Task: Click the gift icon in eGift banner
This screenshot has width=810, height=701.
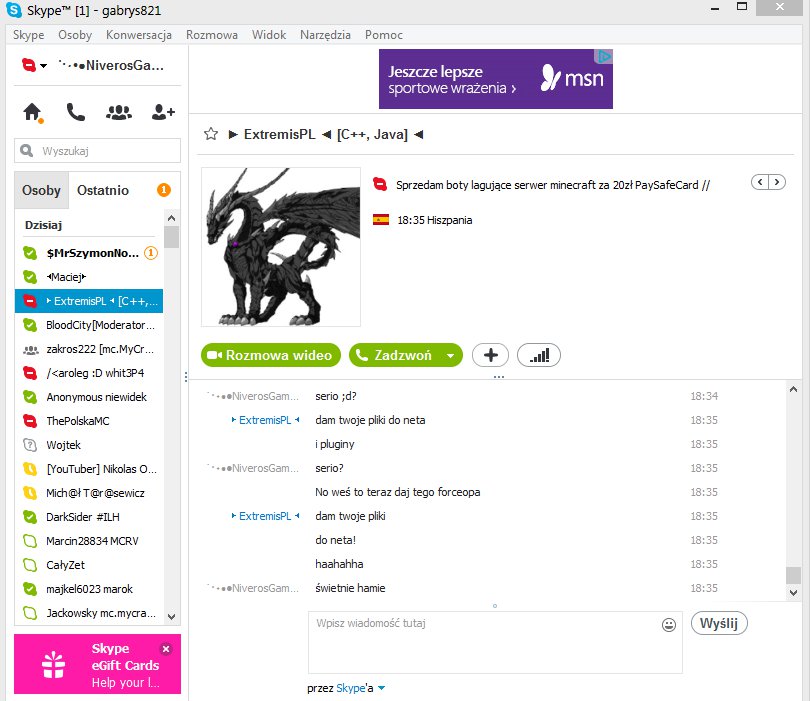Action: tap(53, 664)
